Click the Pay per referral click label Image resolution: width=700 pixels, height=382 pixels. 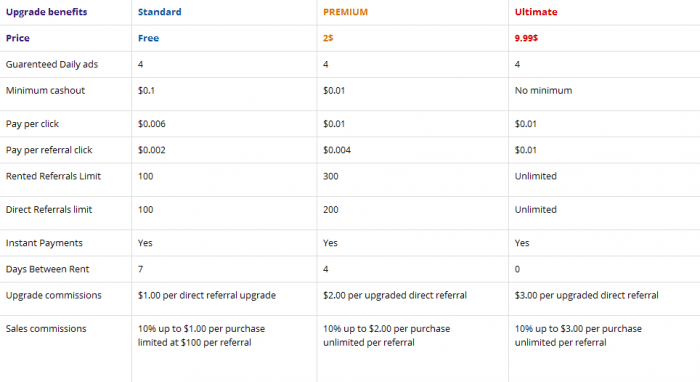click(49, 150)
